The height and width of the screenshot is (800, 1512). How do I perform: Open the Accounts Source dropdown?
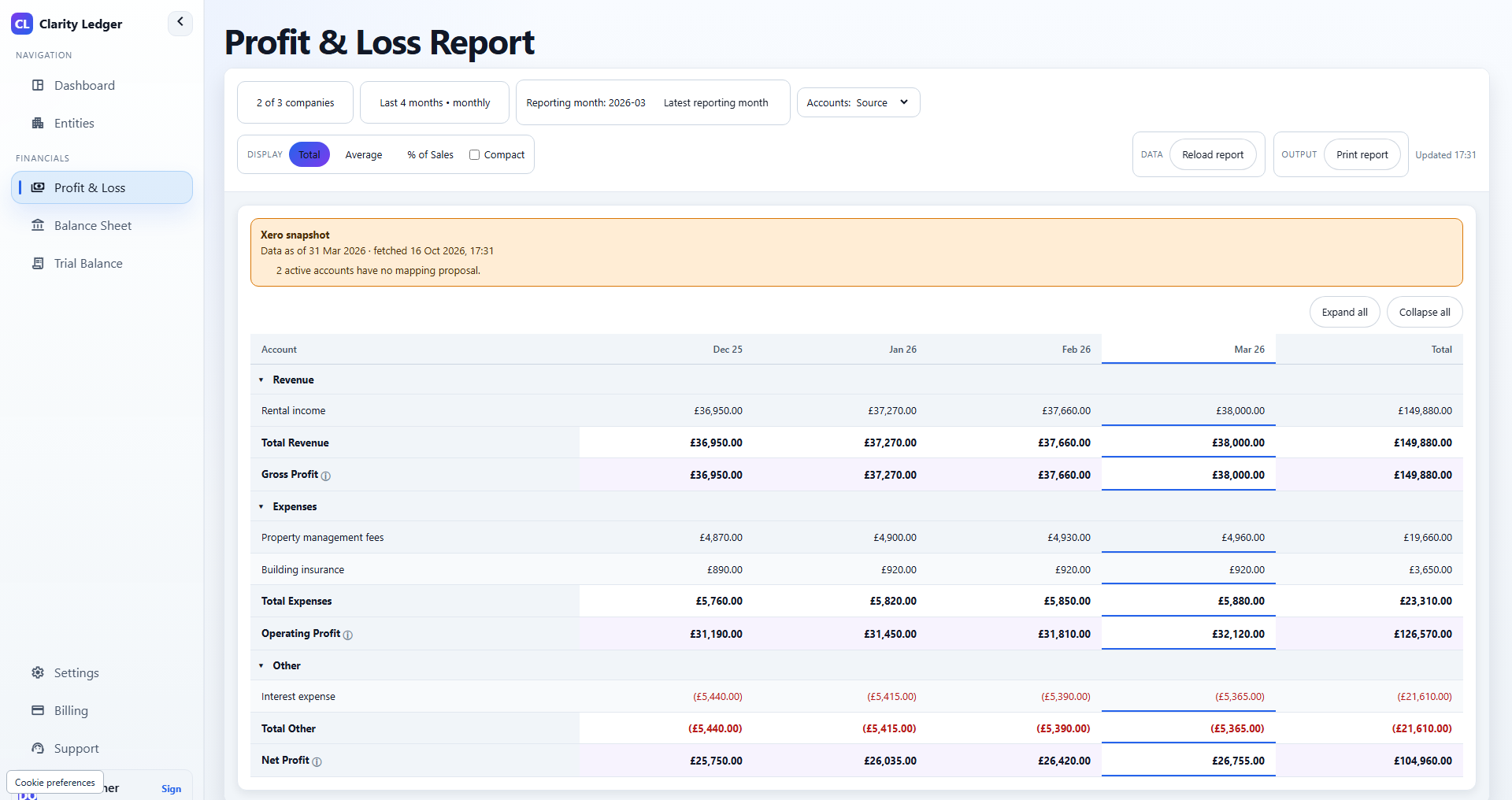[858, 102]
